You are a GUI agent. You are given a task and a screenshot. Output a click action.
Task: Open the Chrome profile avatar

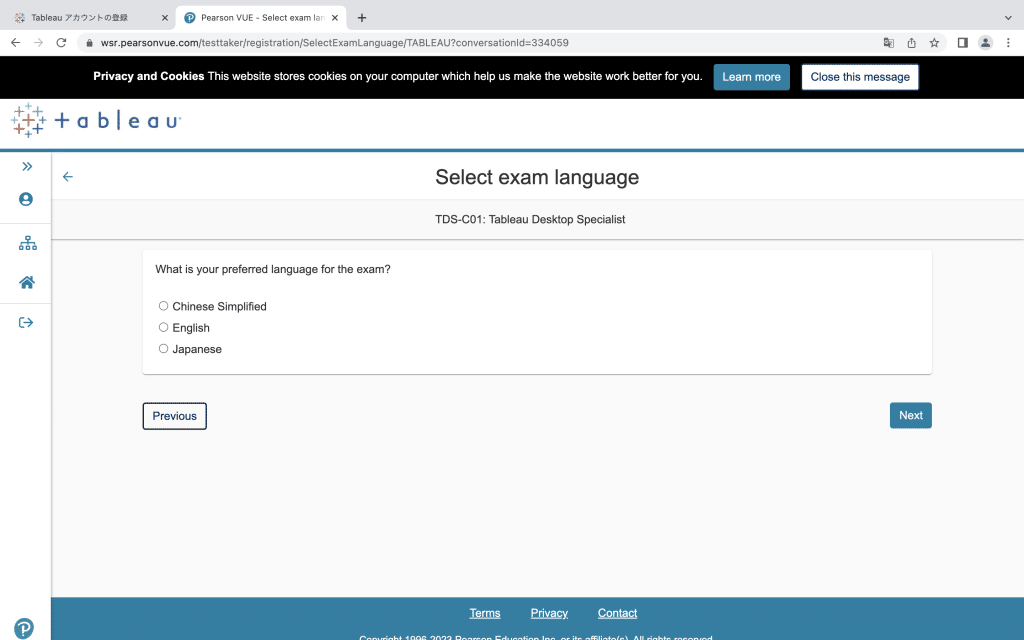pyautogui.click(x=985, y=42)
